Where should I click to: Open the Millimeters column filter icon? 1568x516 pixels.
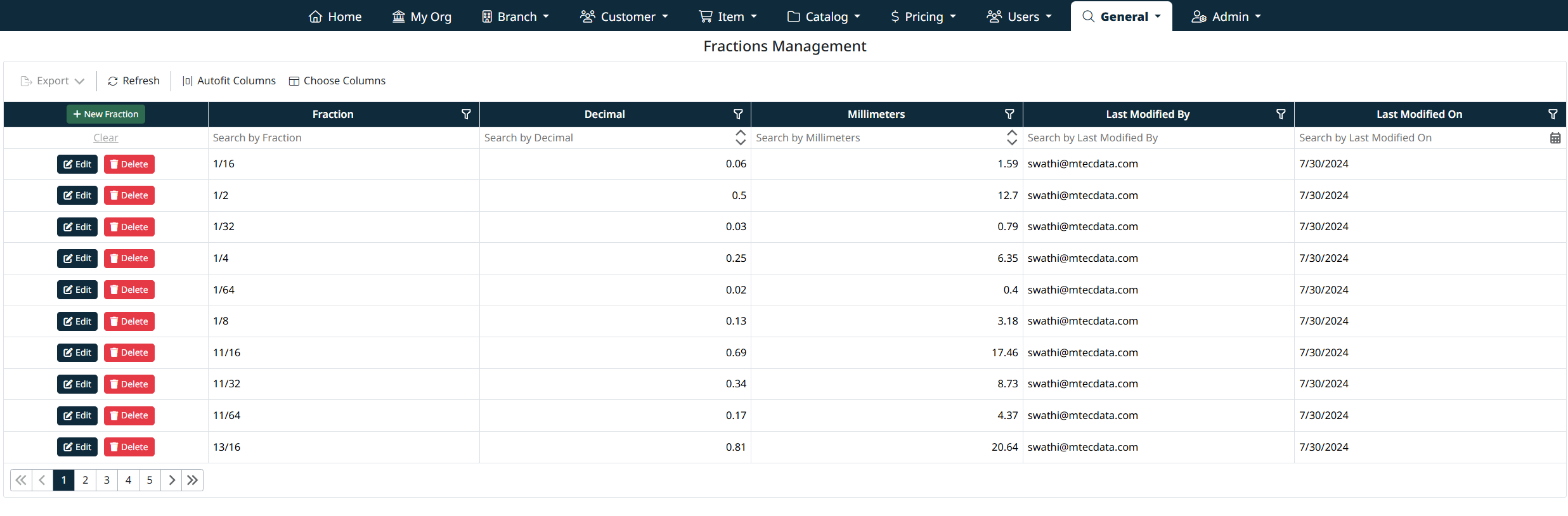1009,114
